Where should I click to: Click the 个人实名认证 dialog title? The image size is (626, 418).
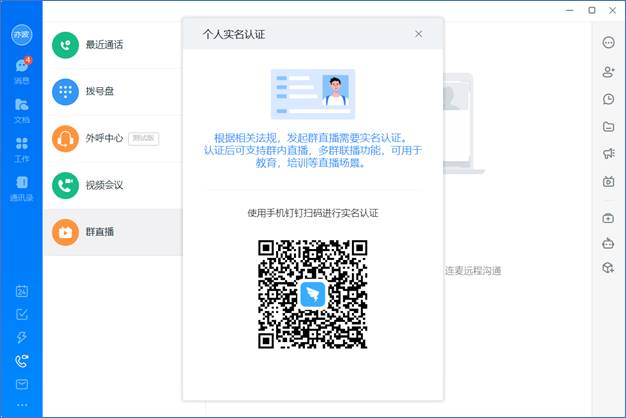[234, 34]
